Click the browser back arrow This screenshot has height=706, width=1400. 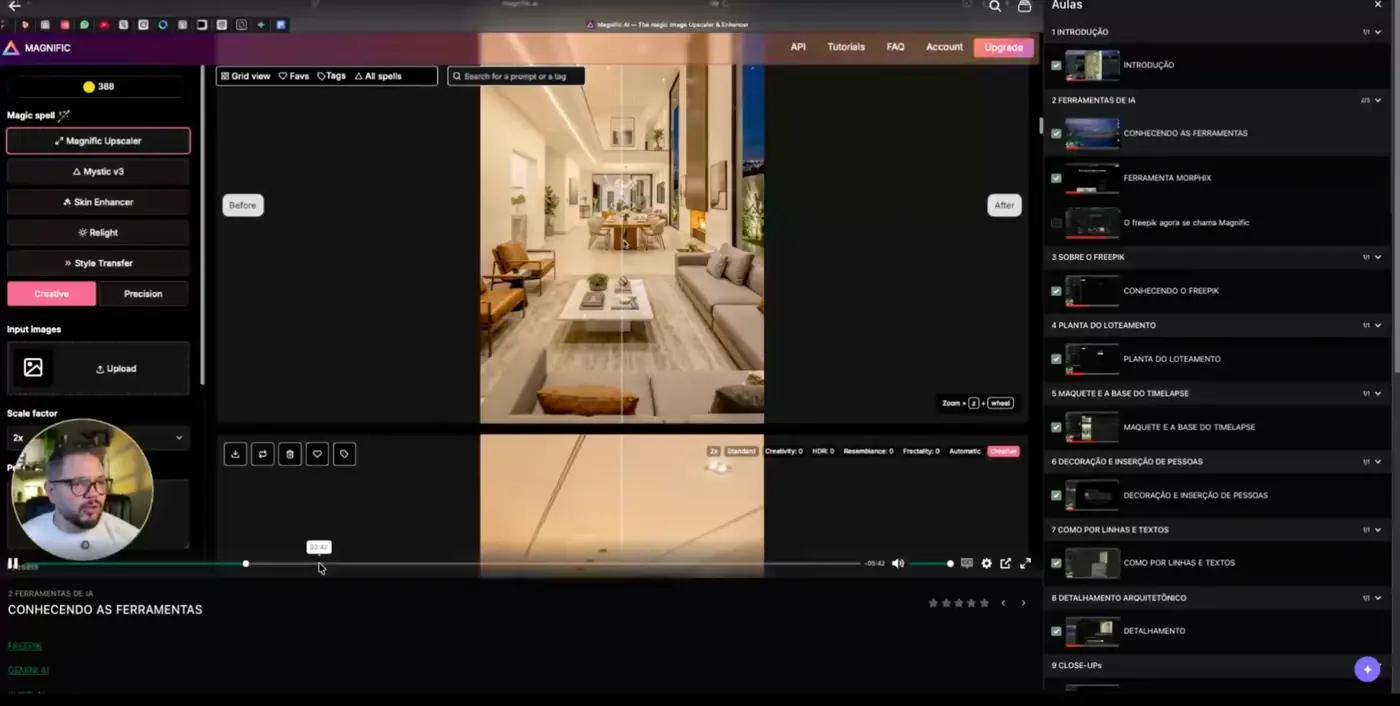(14, 6)
